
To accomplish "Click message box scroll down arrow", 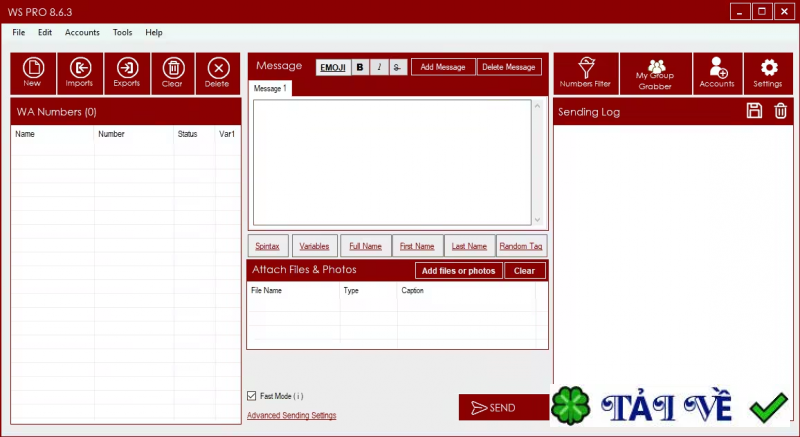I will 537,220.
